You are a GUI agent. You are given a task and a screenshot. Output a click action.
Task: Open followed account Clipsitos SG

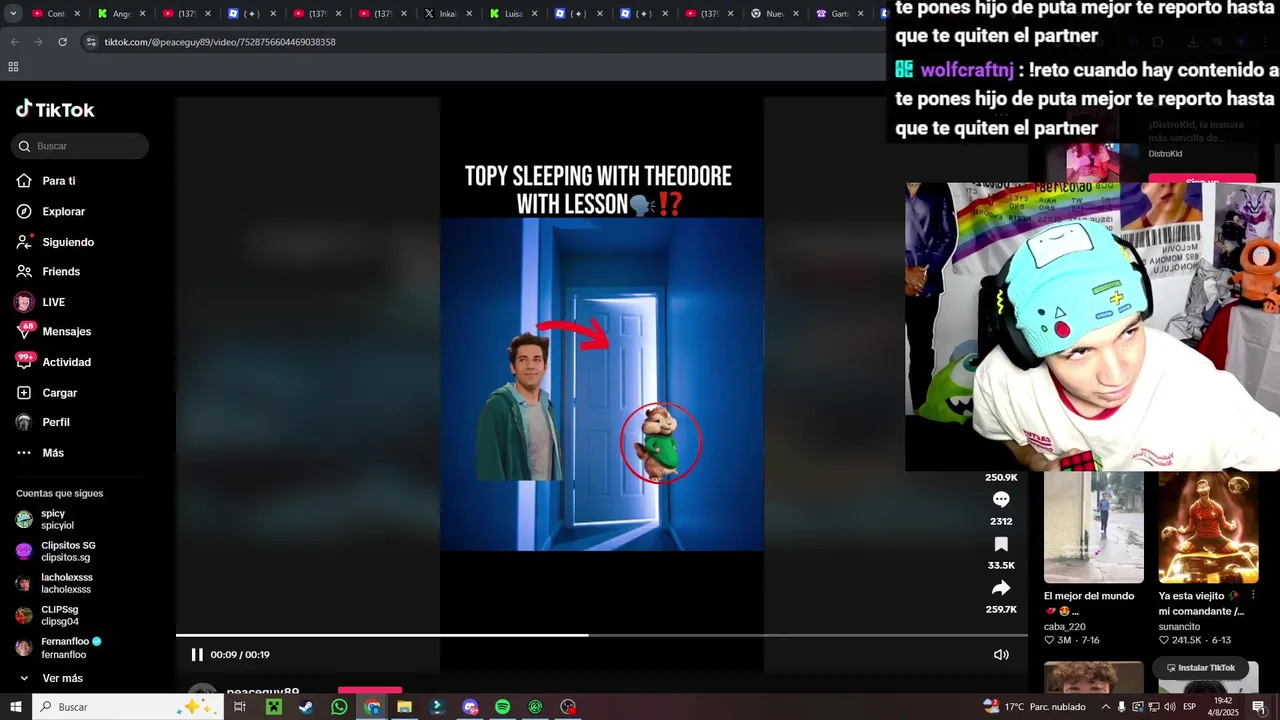(x=56, y=551)
